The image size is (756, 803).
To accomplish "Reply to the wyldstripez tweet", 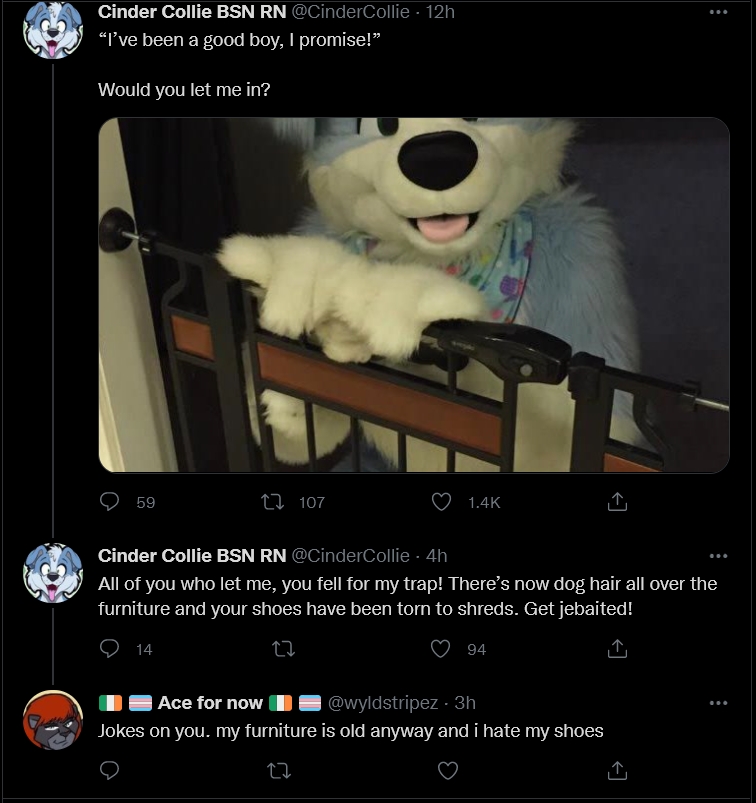I will pos(109,770).
